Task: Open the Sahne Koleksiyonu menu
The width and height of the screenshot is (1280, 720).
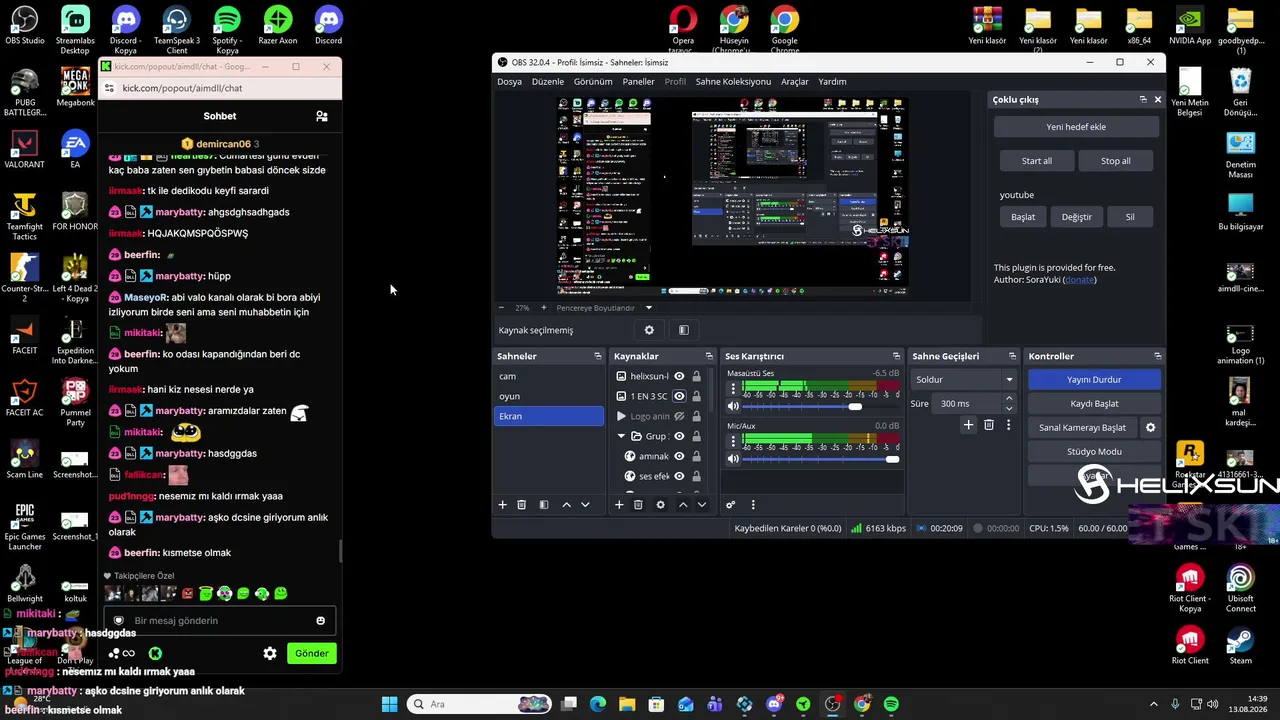Action: (x=733, y=82)
